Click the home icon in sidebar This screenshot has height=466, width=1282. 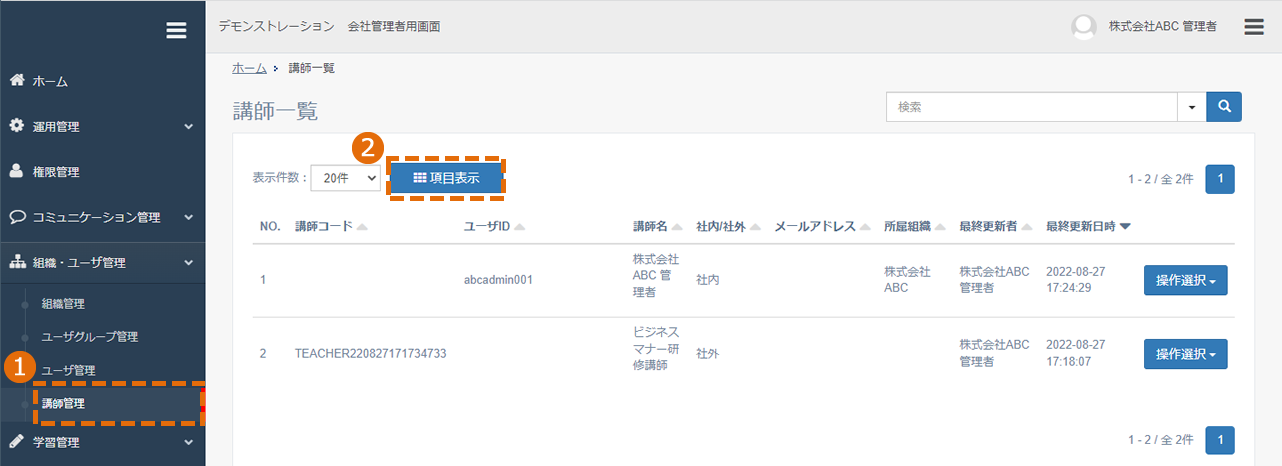click(x=17, y=80)
